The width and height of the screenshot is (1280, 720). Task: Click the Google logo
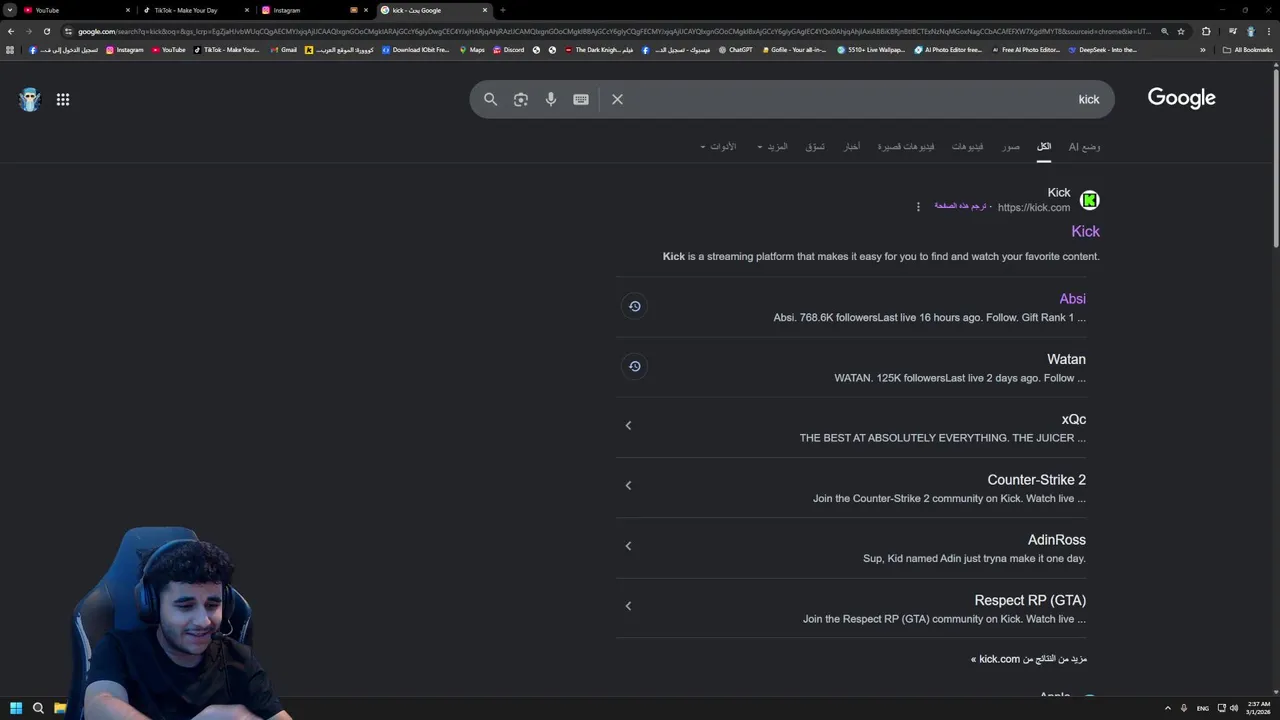click(x=1181, y=98)
